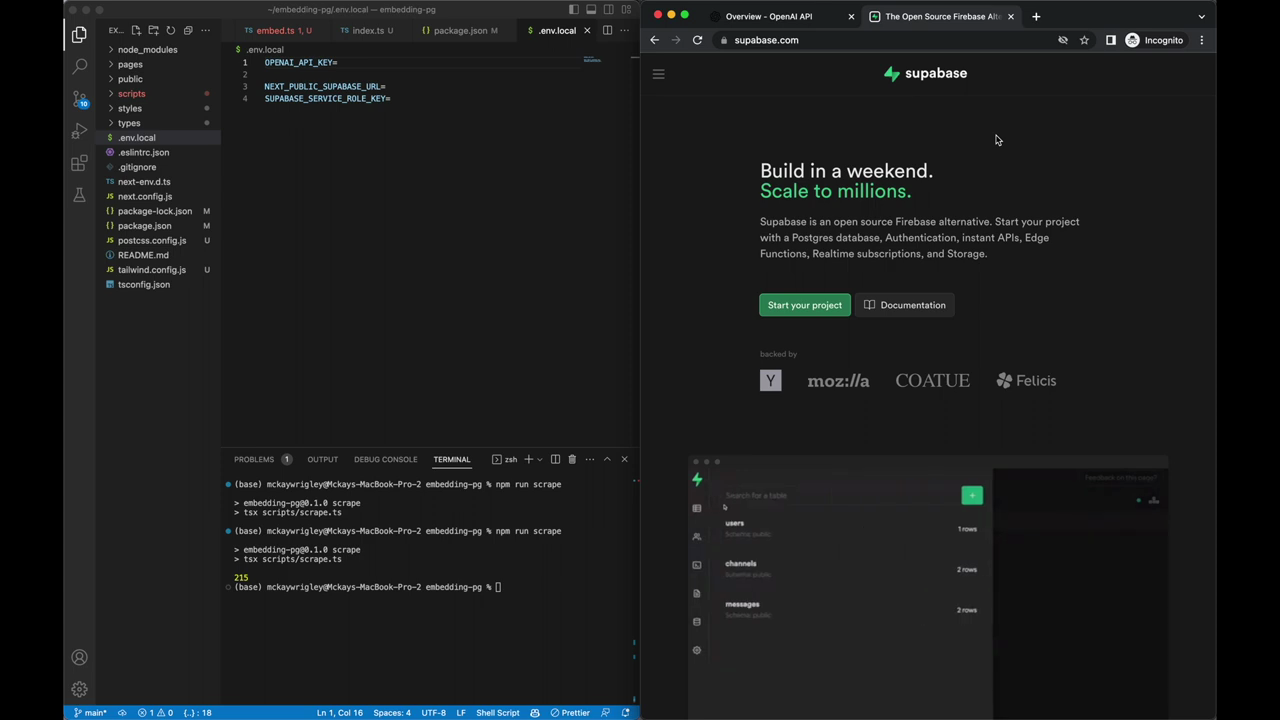Show the Debug Console panel tab
The height and width of the screenshot is (720, 1280).
tap(385, 459)
